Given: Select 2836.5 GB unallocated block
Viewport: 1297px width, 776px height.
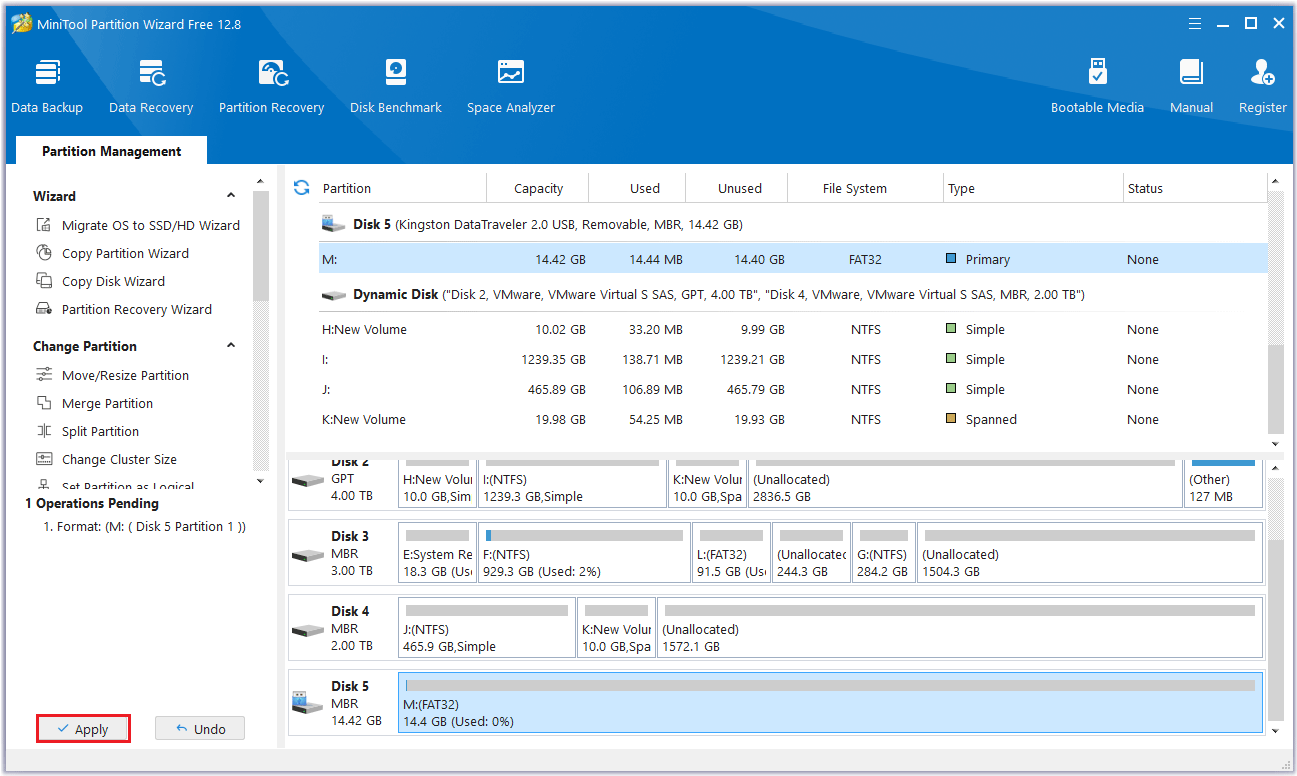Looking at the screenshot, I should tap(964, 485).
